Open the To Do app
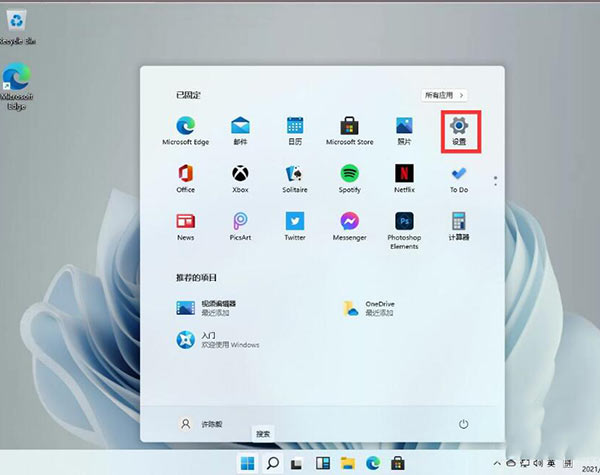 click(x=459, y=179)
